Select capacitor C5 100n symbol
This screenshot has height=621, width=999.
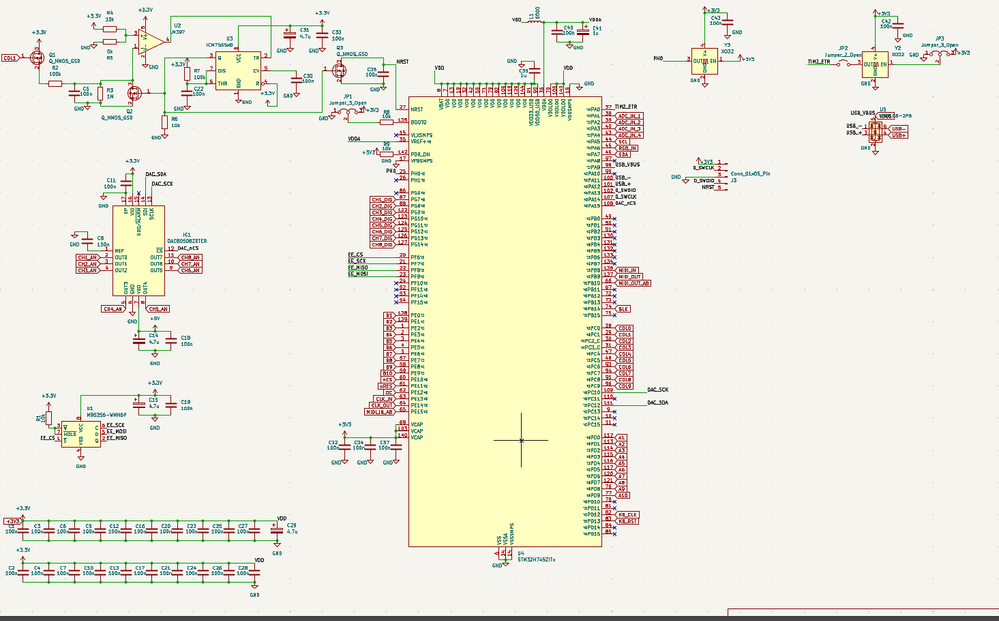pos(75,94)
